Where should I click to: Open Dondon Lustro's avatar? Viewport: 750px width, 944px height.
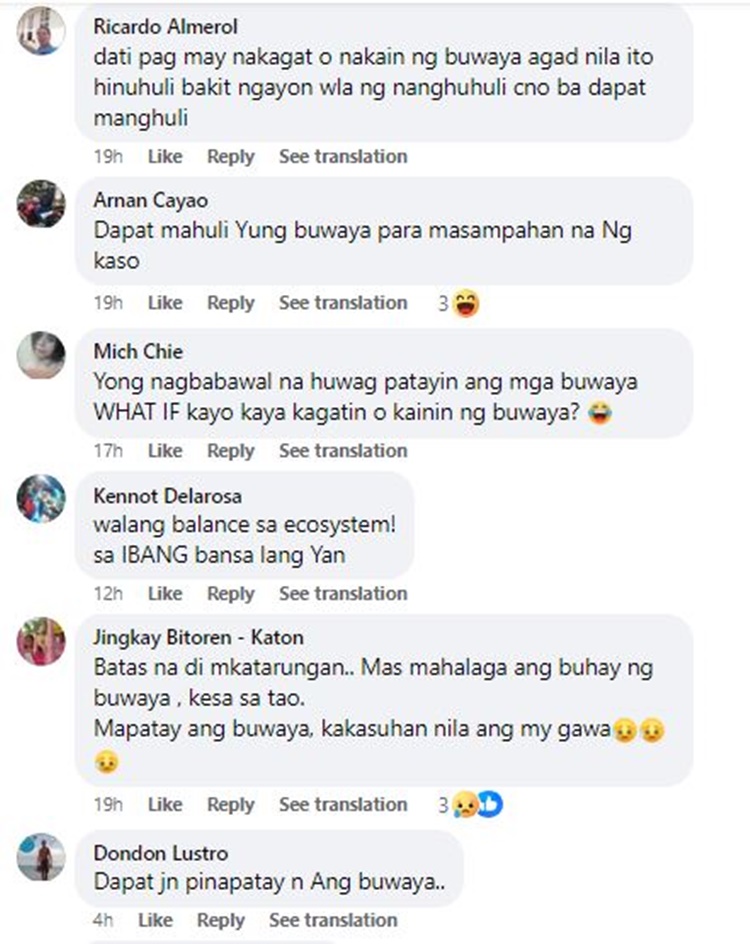41,857
